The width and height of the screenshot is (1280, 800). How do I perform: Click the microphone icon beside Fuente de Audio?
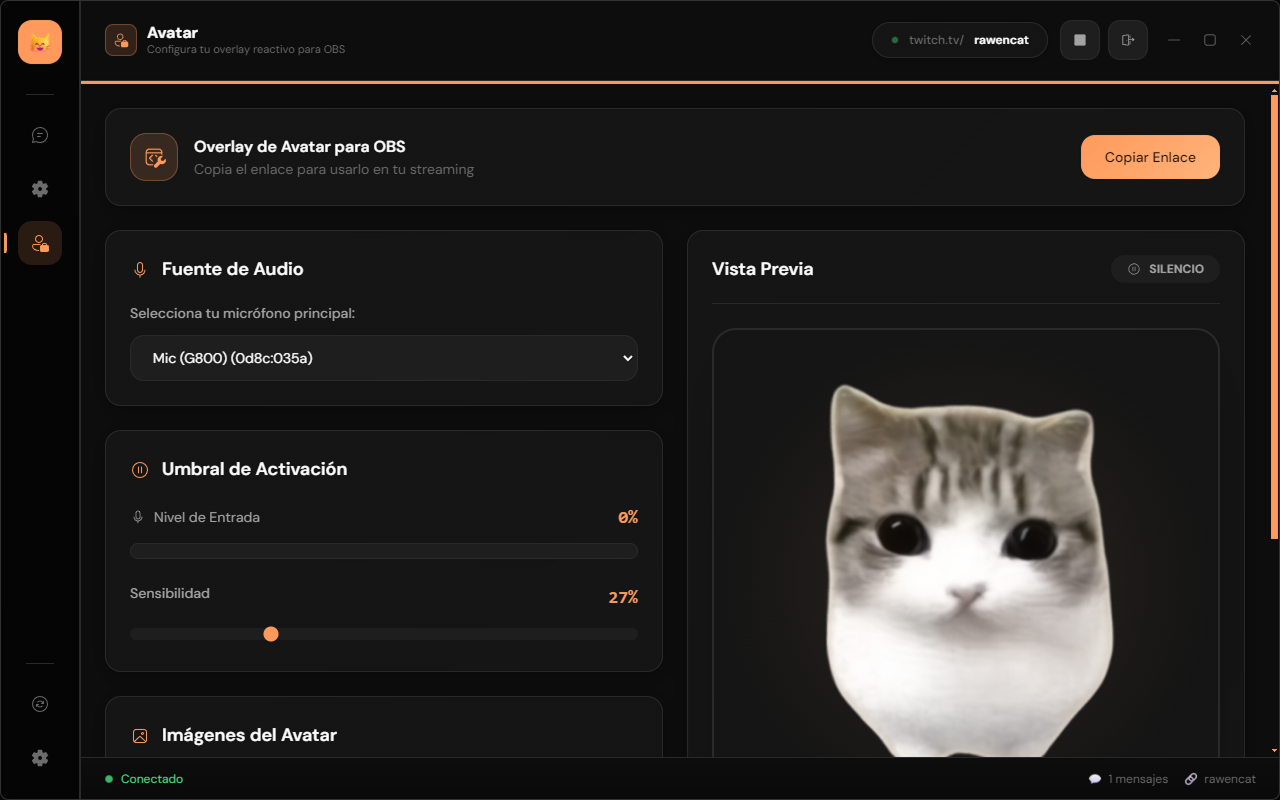[x=140, y=269]
